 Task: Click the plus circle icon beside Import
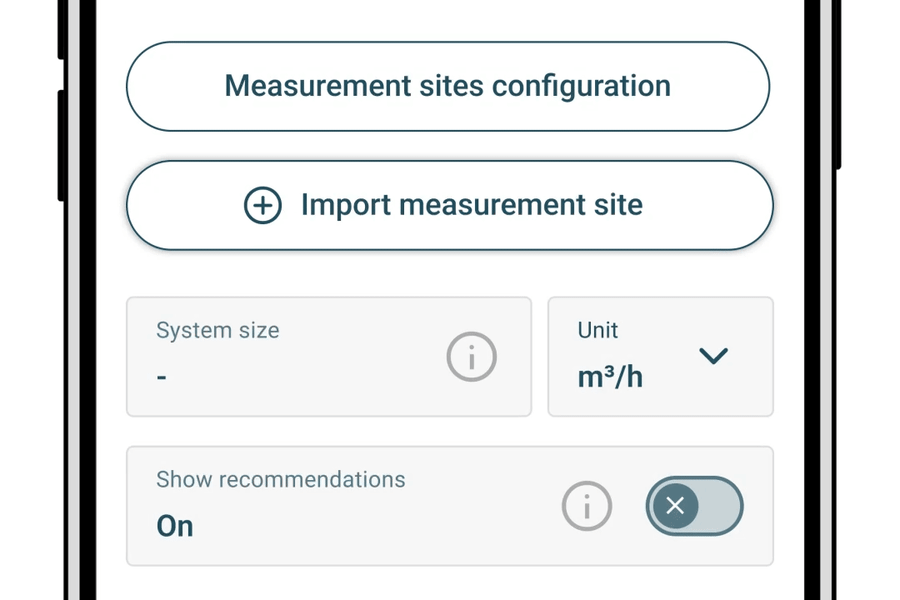click(x=263, y=205)
